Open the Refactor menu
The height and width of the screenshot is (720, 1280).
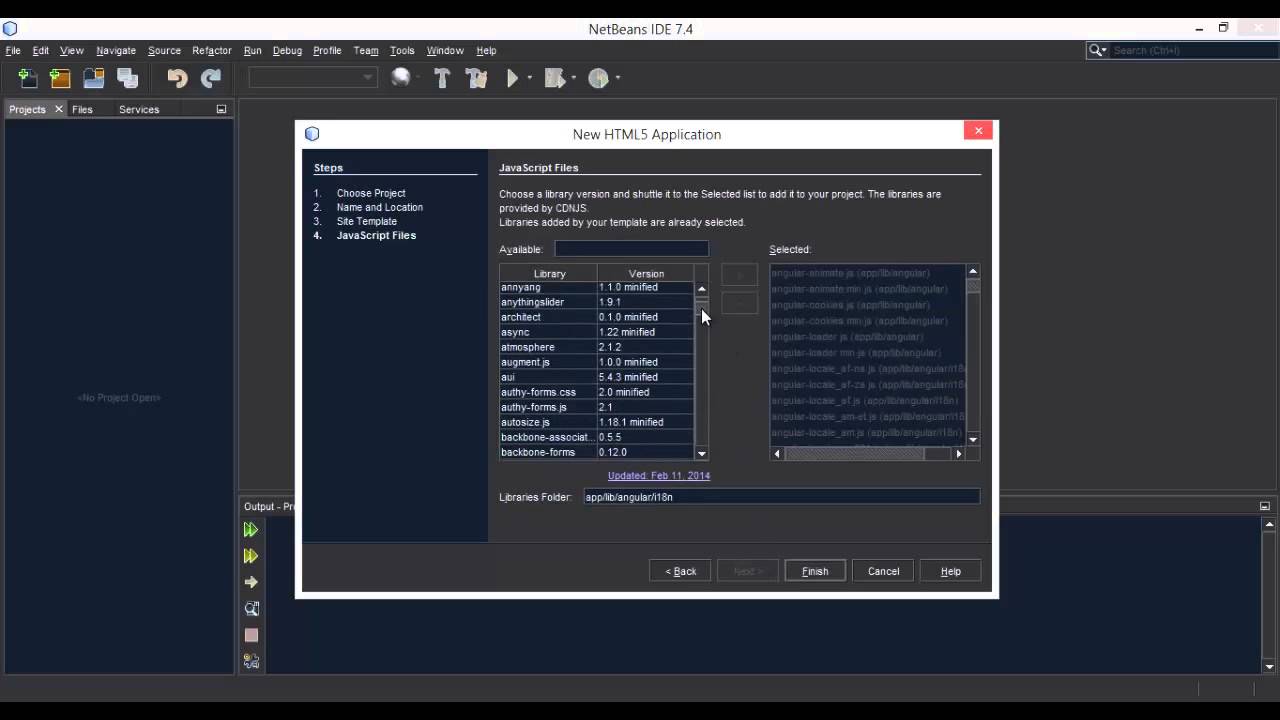212,50
